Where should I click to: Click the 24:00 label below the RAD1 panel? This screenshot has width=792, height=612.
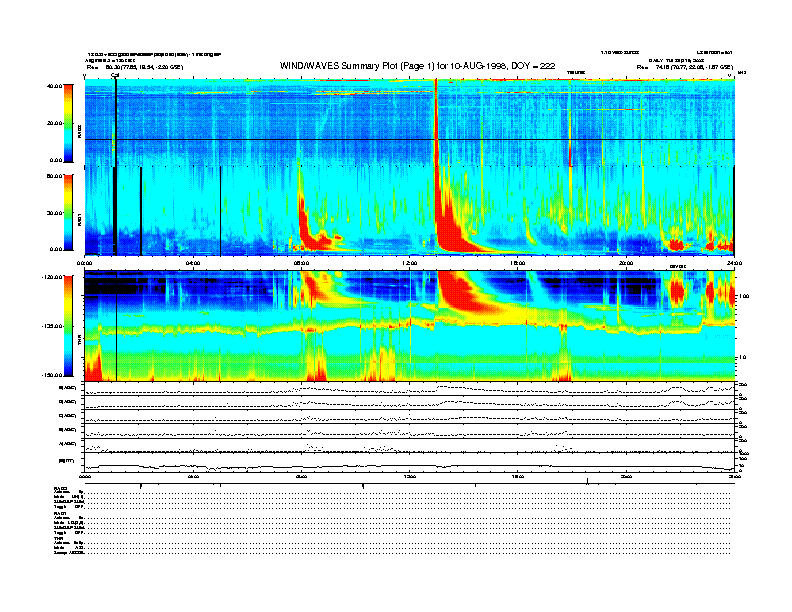pyautogui.click(x=734, y=263)
